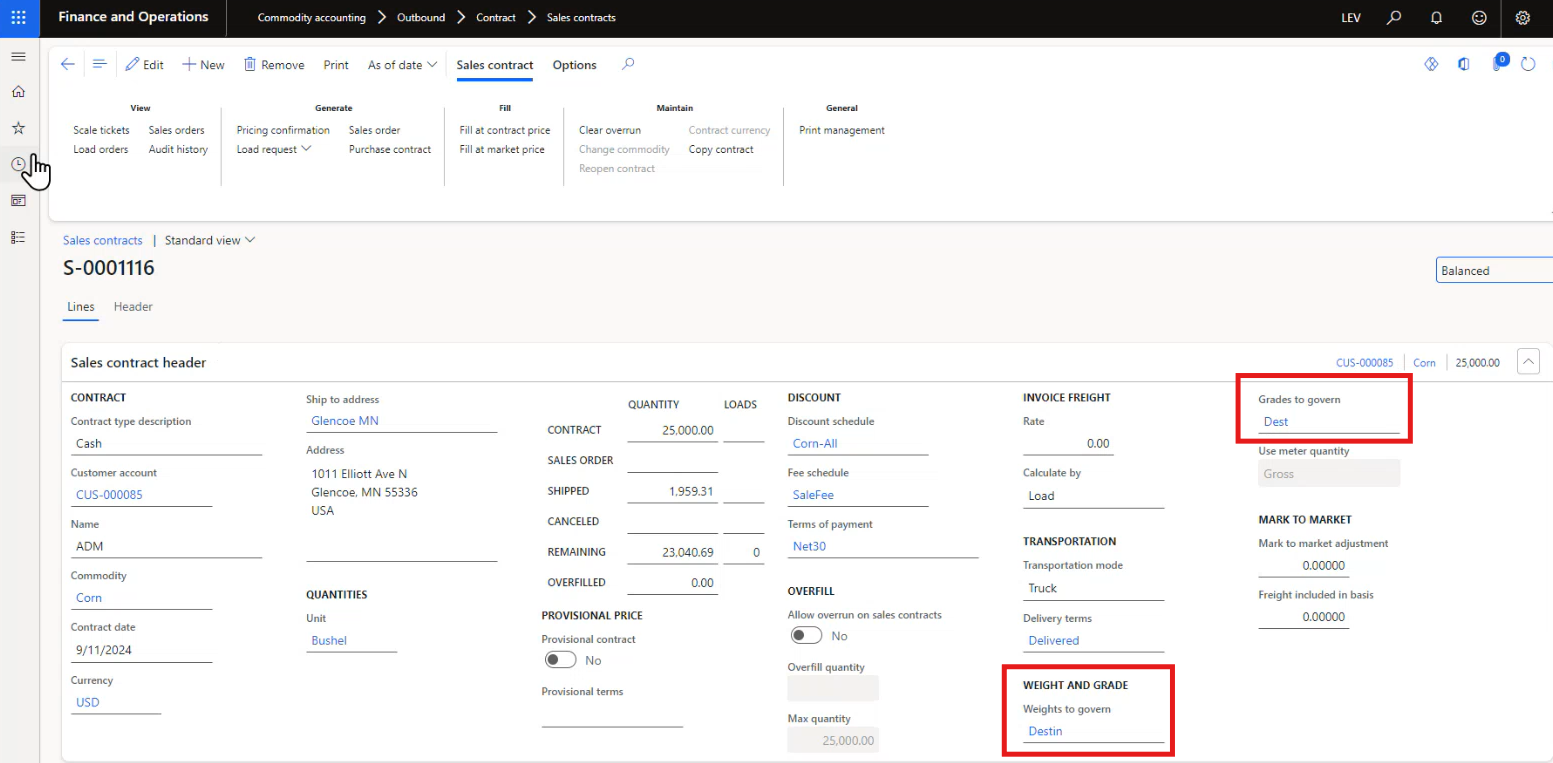Click the search magnifier in top bar
1553x763 pixels.
(1394, 18)
